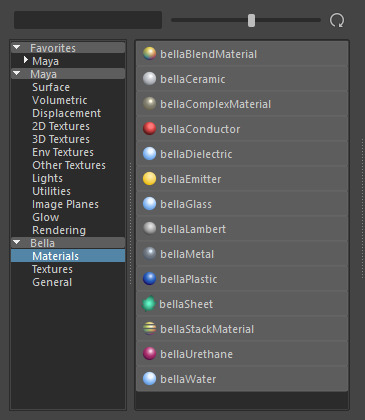Click the bellaDielectric sphere icon
Image resolution: width=365 pixels, height=420 pixels.
(149, 154)
